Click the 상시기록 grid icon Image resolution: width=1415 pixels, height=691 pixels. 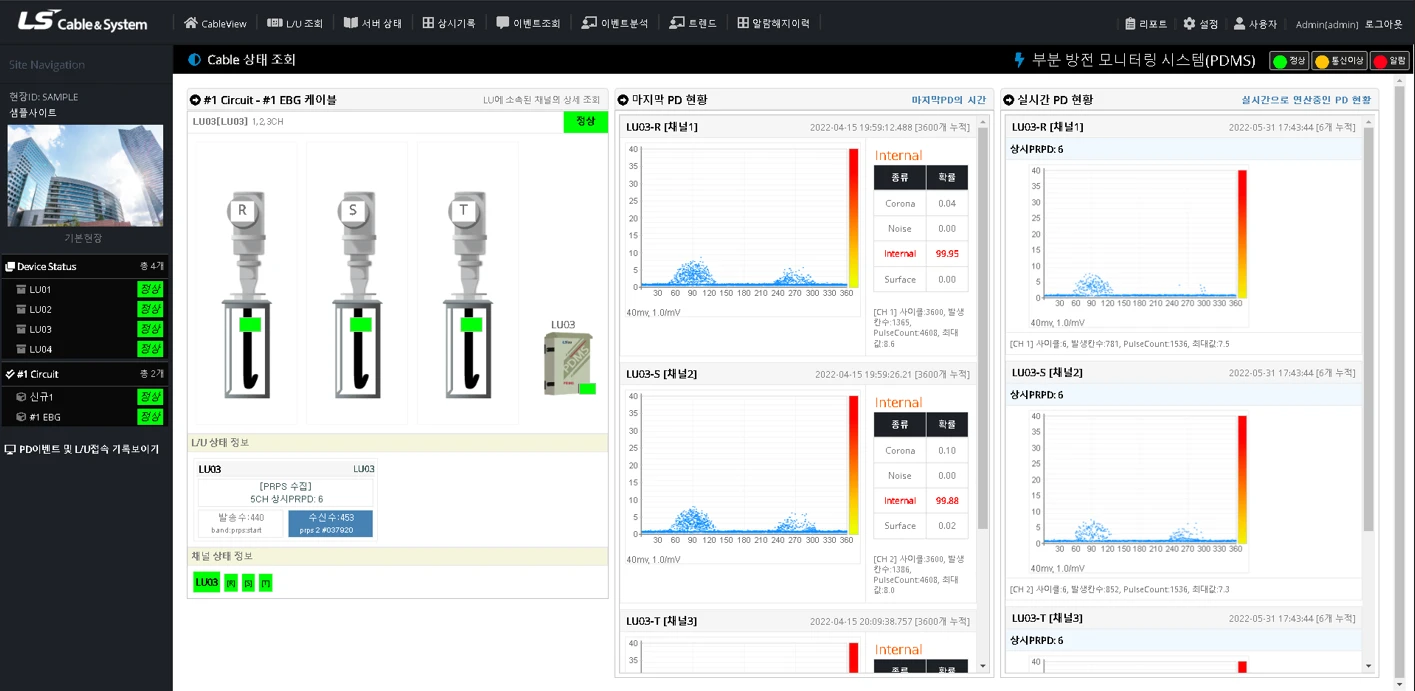[428, 23]
